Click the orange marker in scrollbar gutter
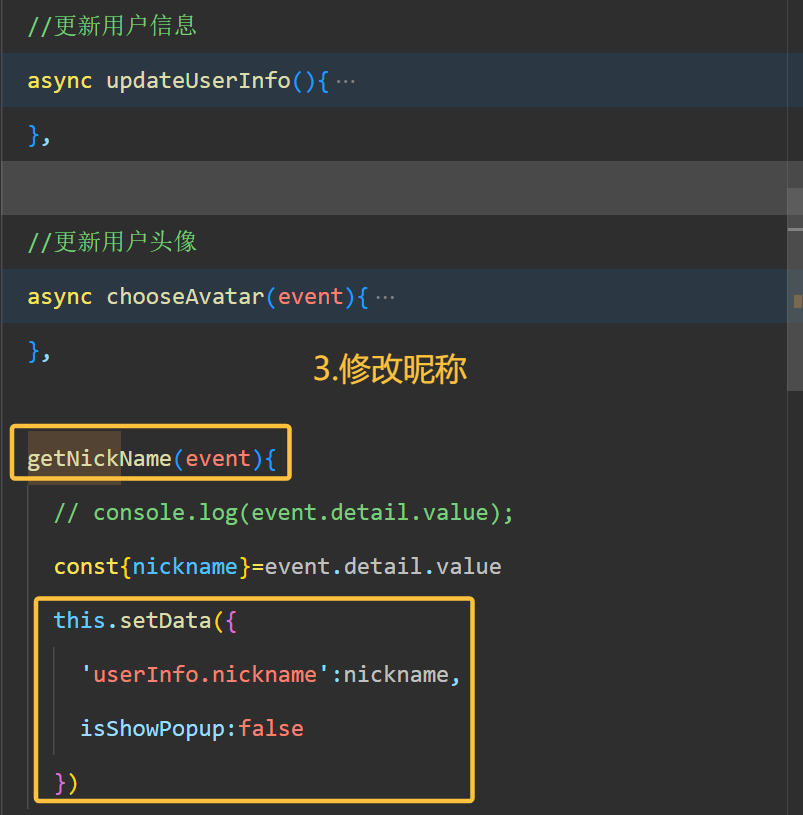This screenshot has width=803, height=815. click(798, 301)
